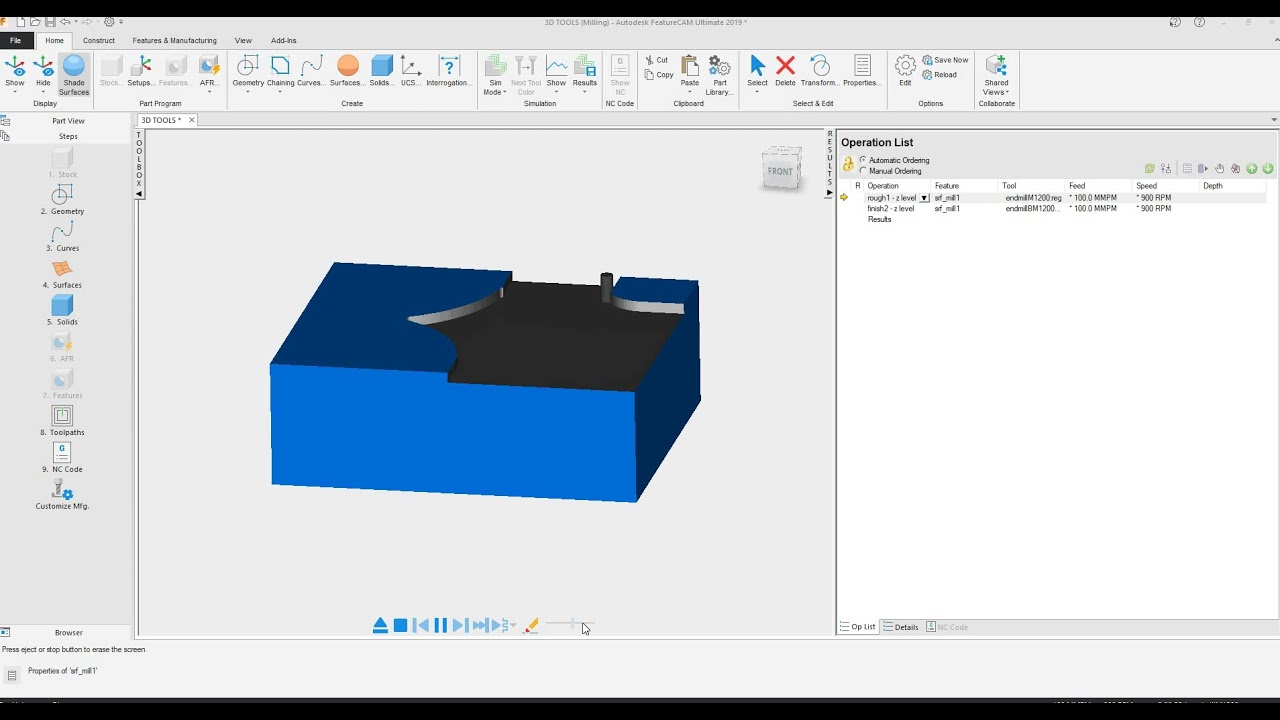Screen dimensions: 1280x720
Task: Toggle Shade Surfaces display mode
Action: 74,75
